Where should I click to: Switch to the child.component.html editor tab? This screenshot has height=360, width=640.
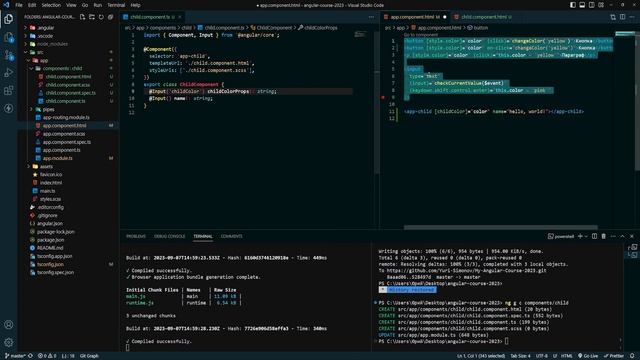coord(484,17)
